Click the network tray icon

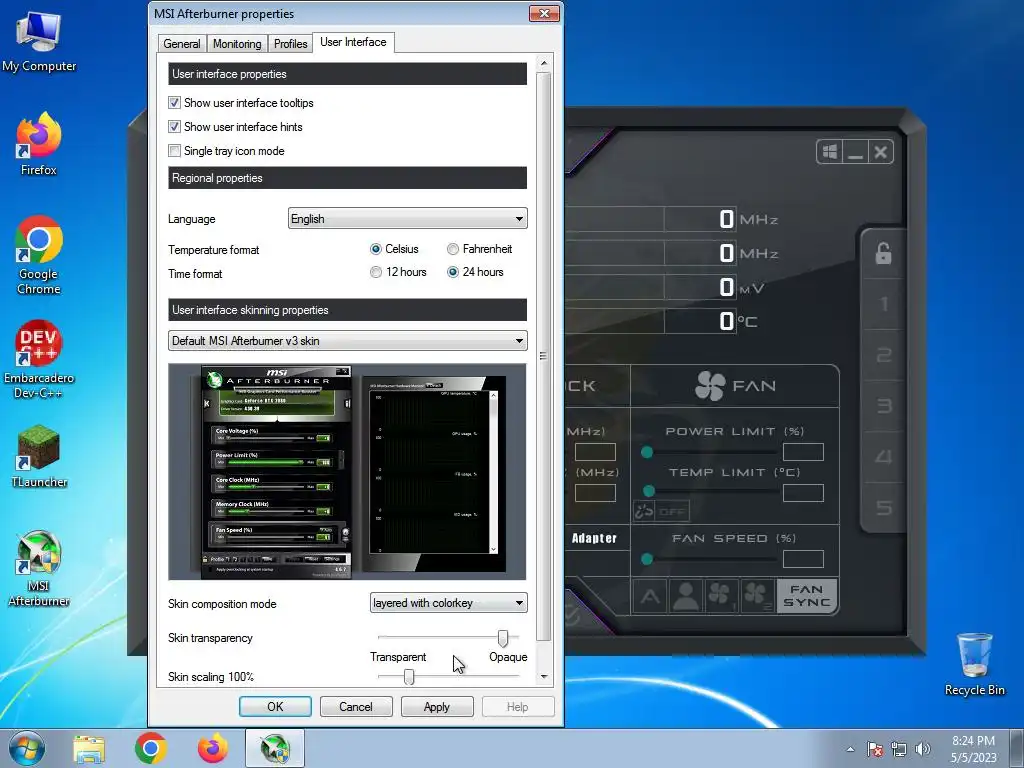(x=899, y=749)
